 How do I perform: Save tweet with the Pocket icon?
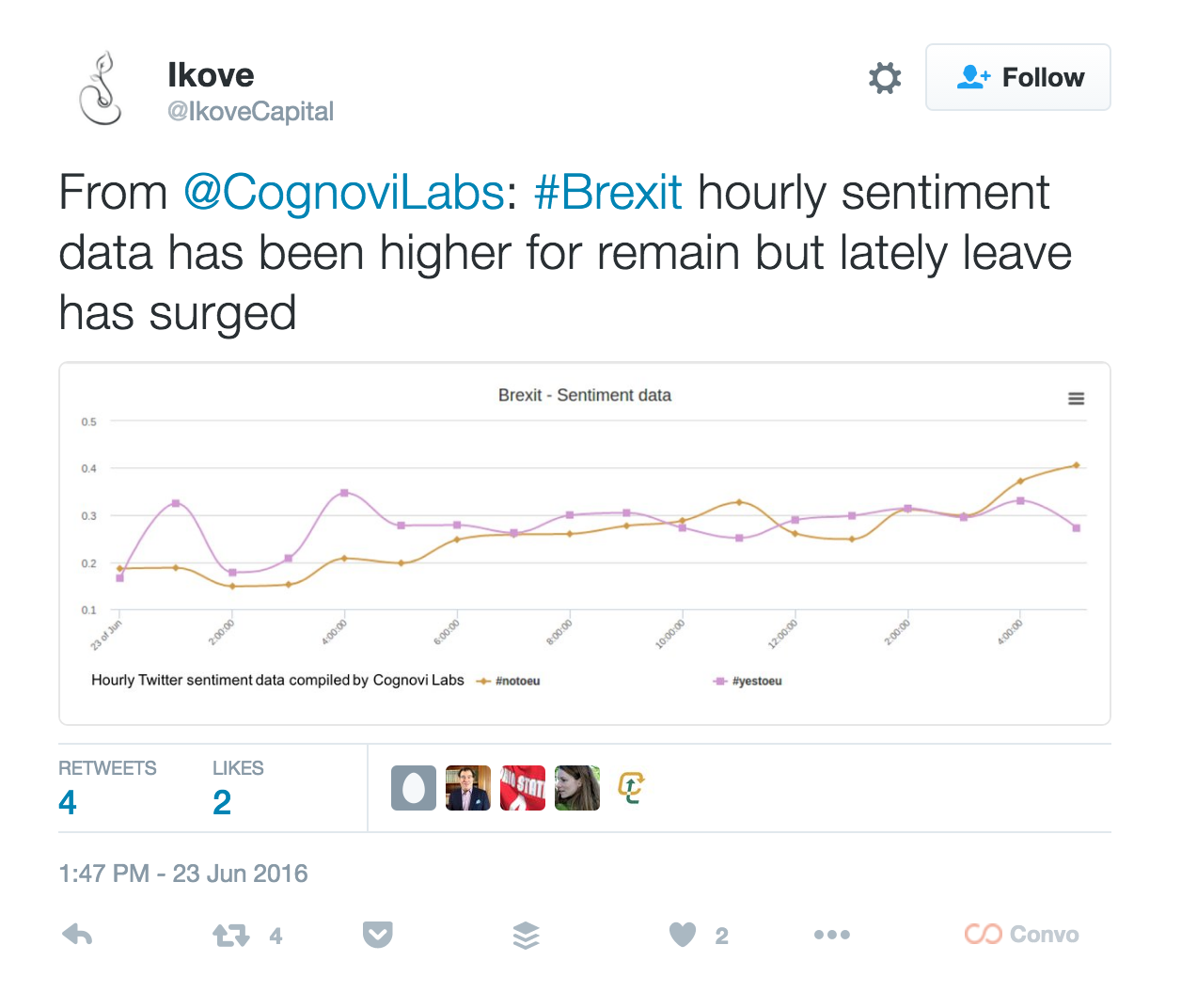[x=377, y=935]
